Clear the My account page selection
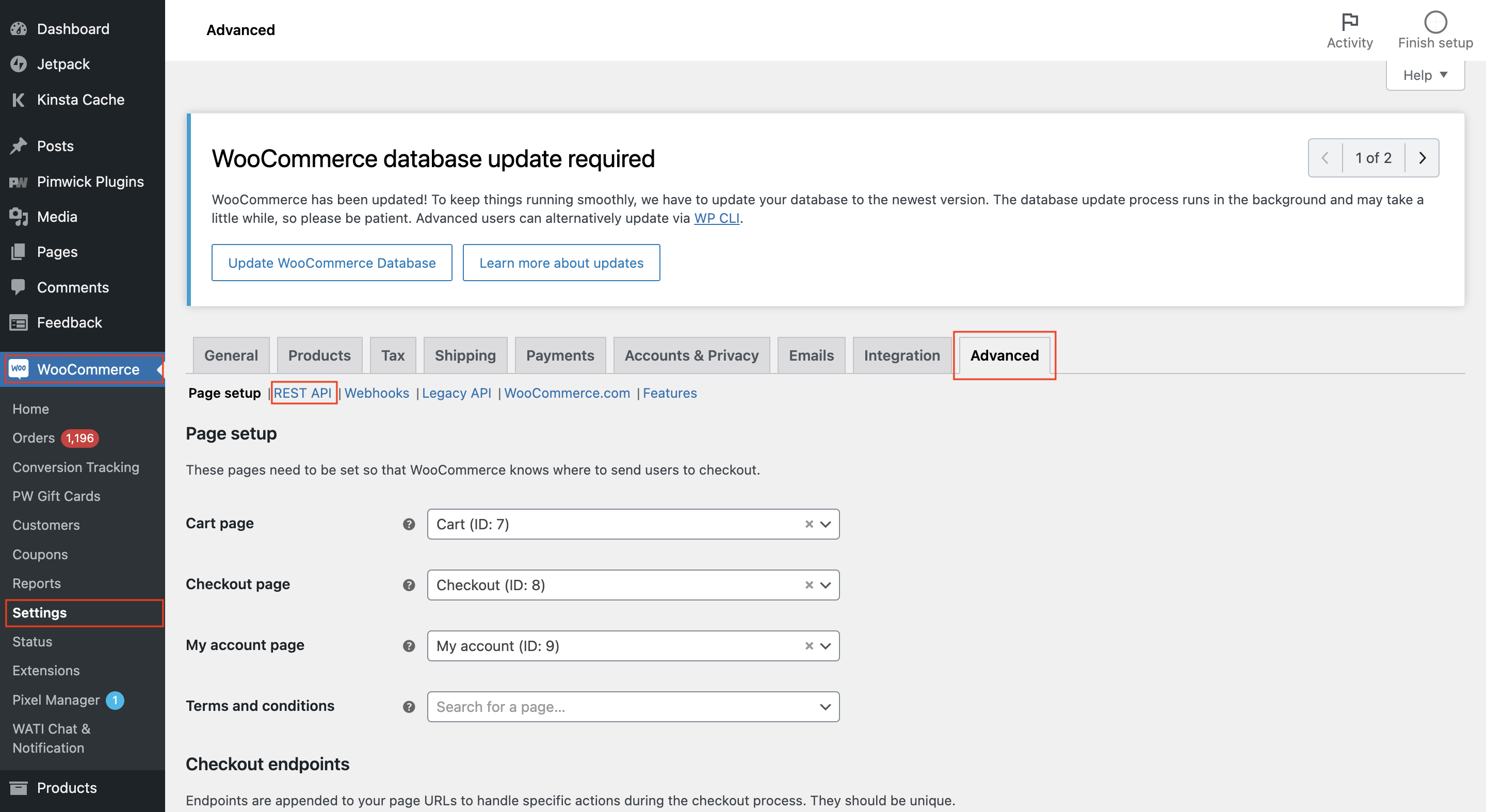Viewport: 1486px width, 812px height. [x=809, y=646]
